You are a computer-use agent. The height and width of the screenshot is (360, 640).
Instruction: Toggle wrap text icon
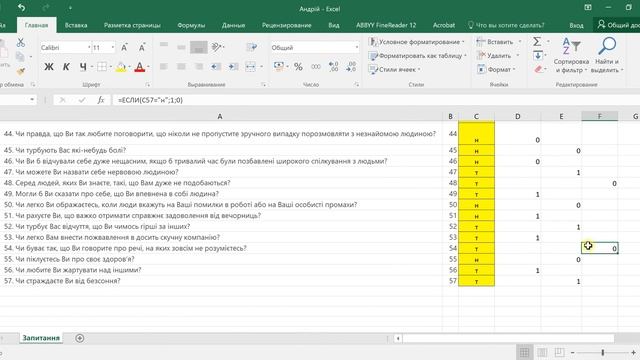[x=252, y=47]
